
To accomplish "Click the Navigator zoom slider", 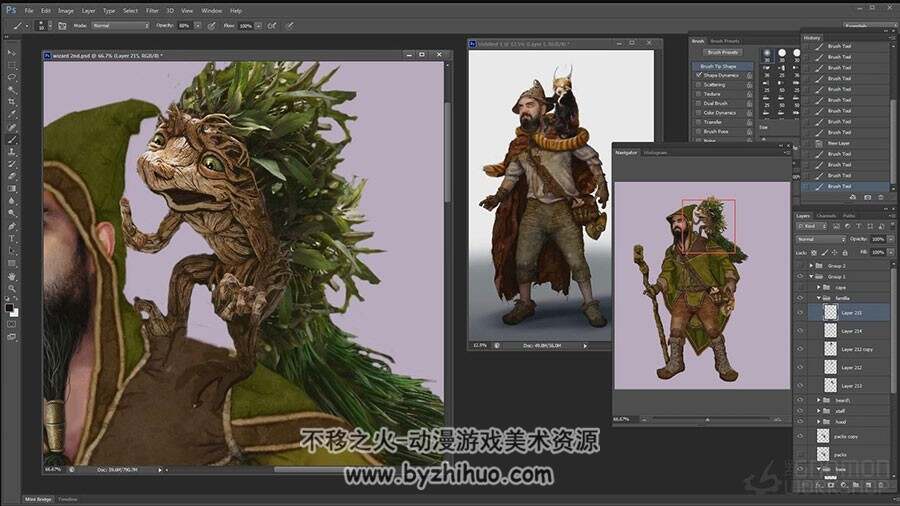I will pyautogui.click(x=707, y=419).
